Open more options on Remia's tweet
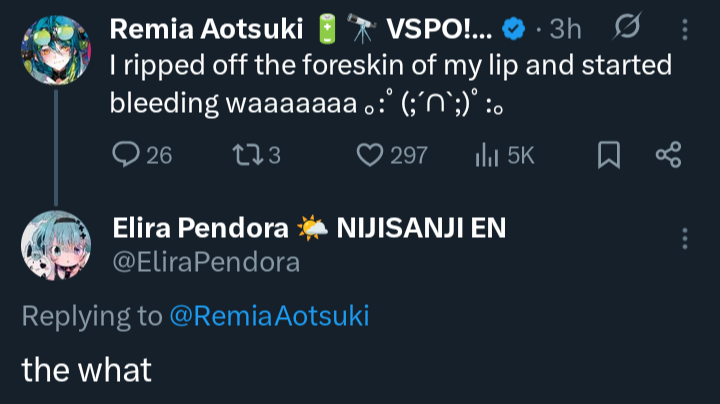The image size is (720, 404). pyautogui.click(x=685, y=29)
